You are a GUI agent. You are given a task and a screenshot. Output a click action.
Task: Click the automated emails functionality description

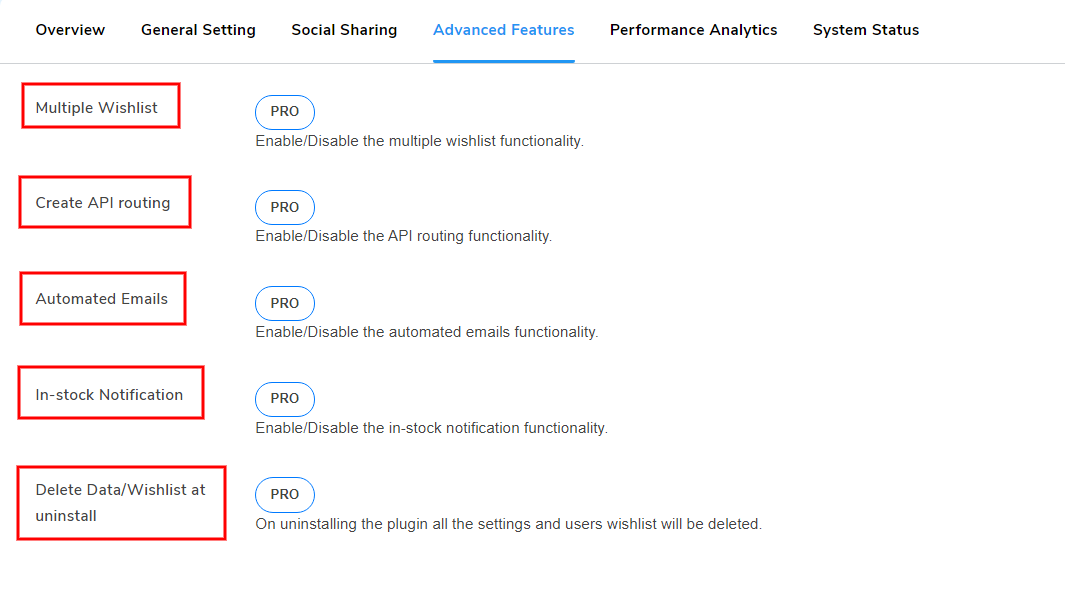426,332
